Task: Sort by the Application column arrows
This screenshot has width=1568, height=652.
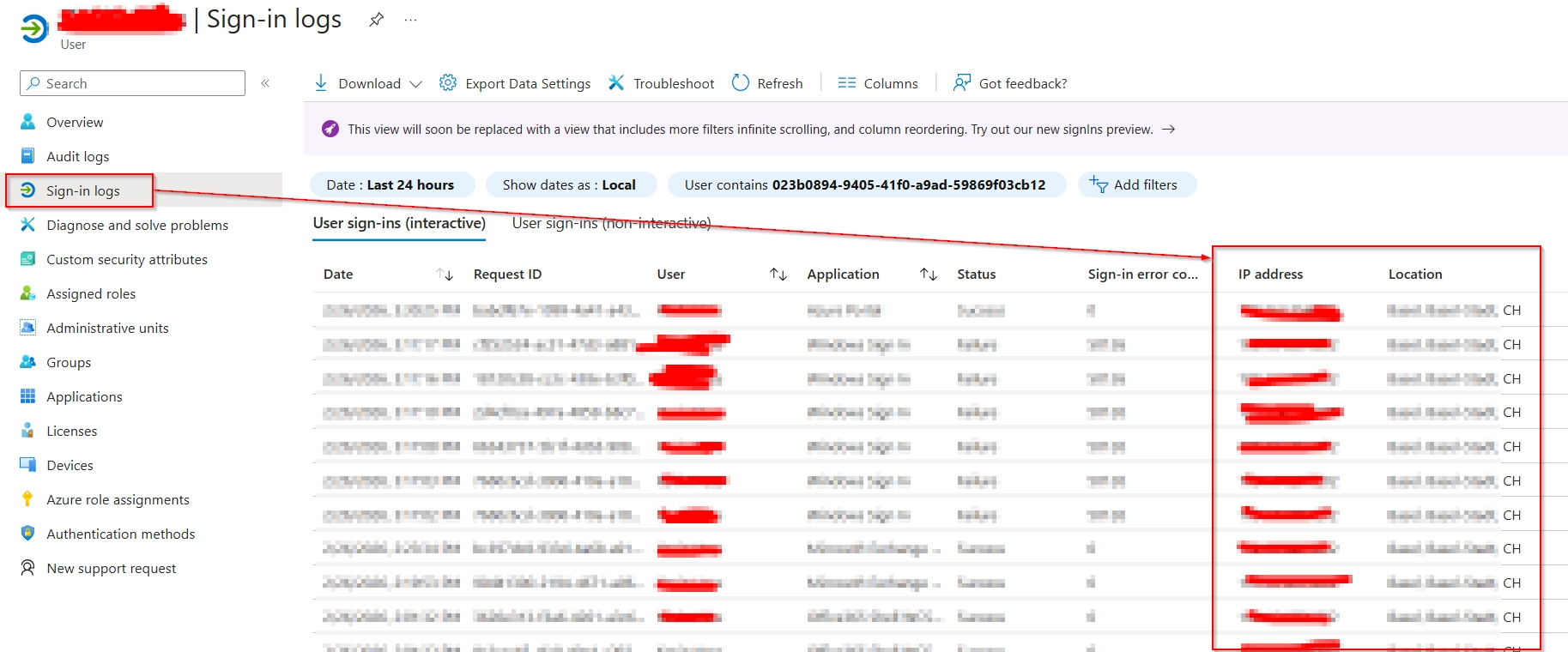Action: [929, 275]
